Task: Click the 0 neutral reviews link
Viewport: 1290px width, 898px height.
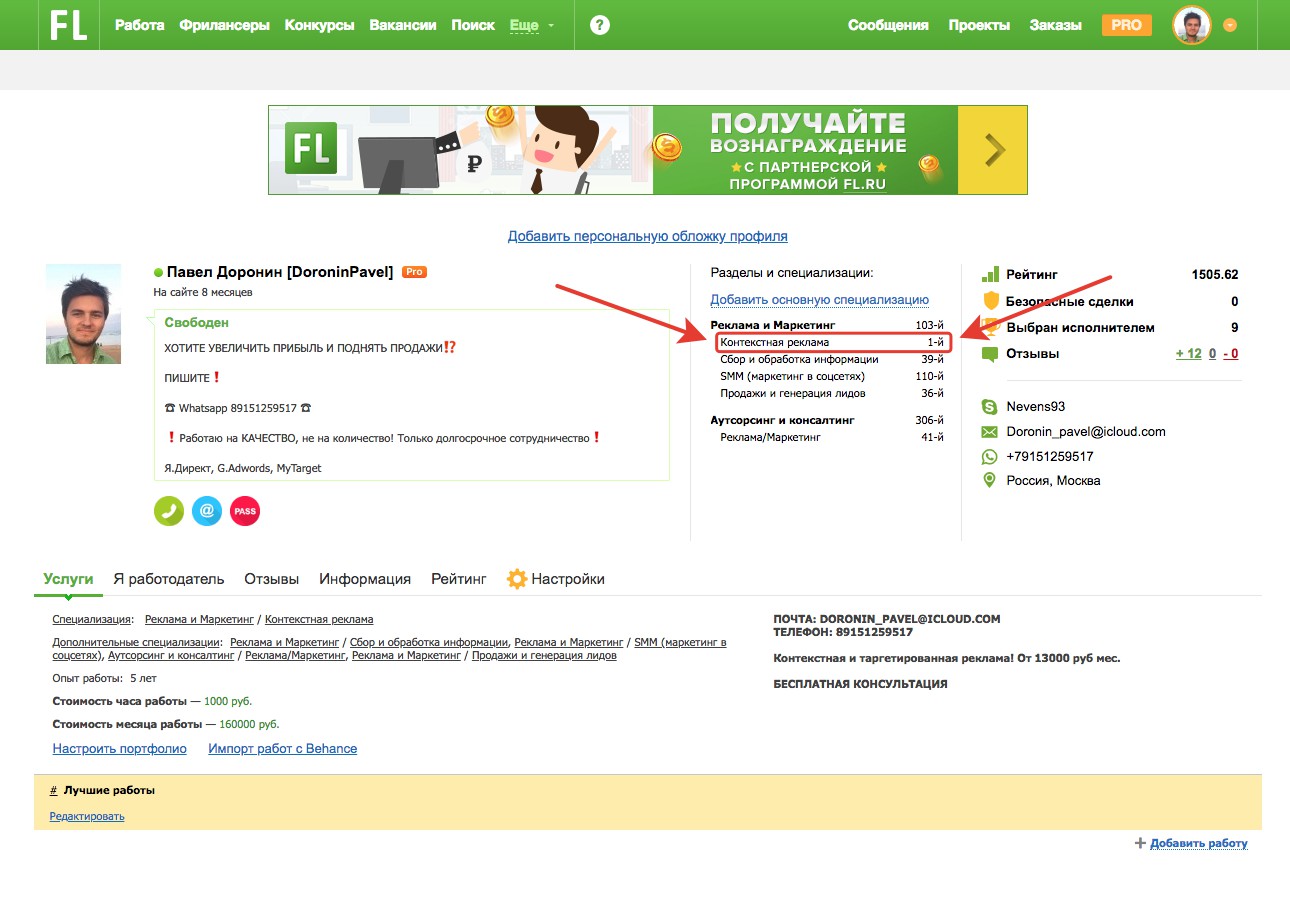Action: point(1213,354)
